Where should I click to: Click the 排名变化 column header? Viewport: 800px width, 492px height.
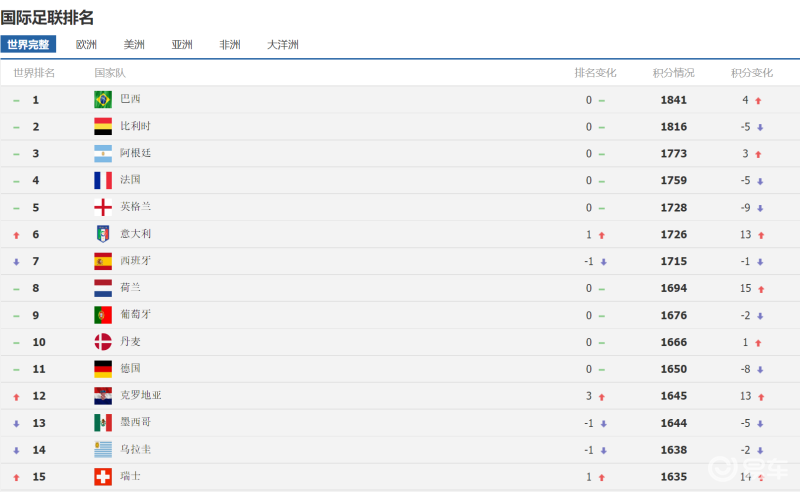[595, 73]
